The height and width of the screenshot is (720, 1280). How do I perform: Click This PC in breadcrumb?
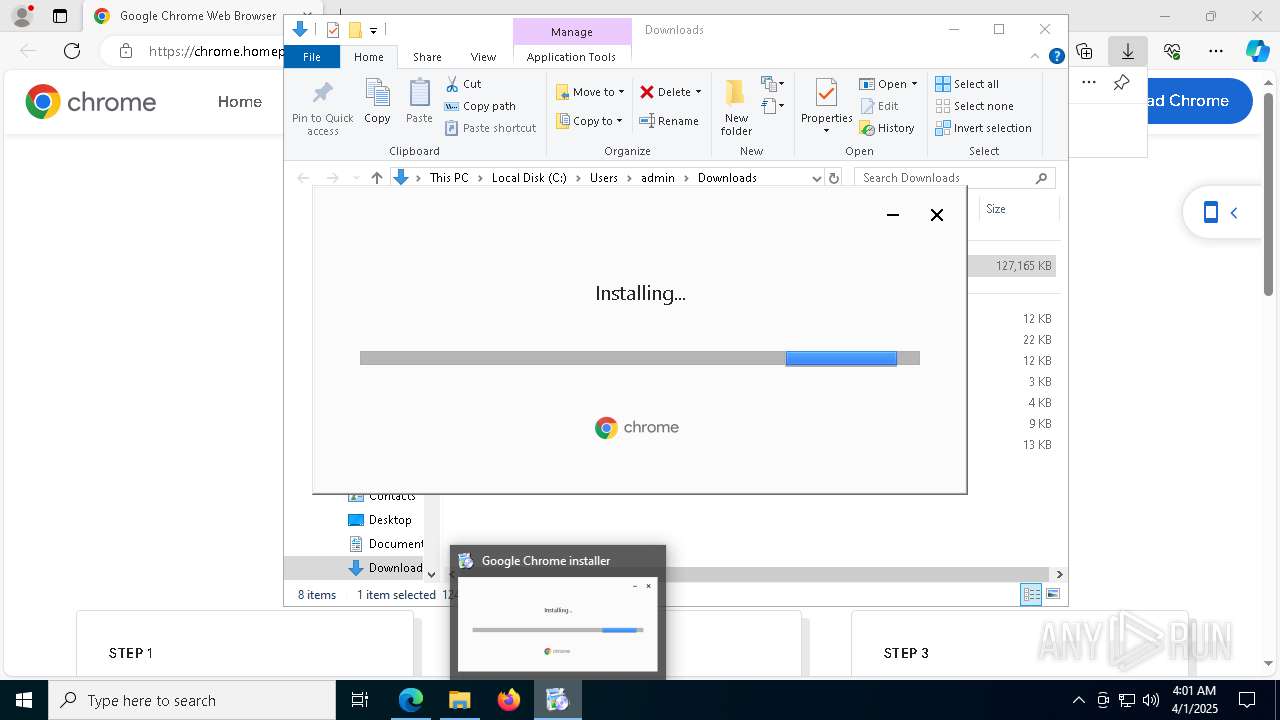click(449, 178)
